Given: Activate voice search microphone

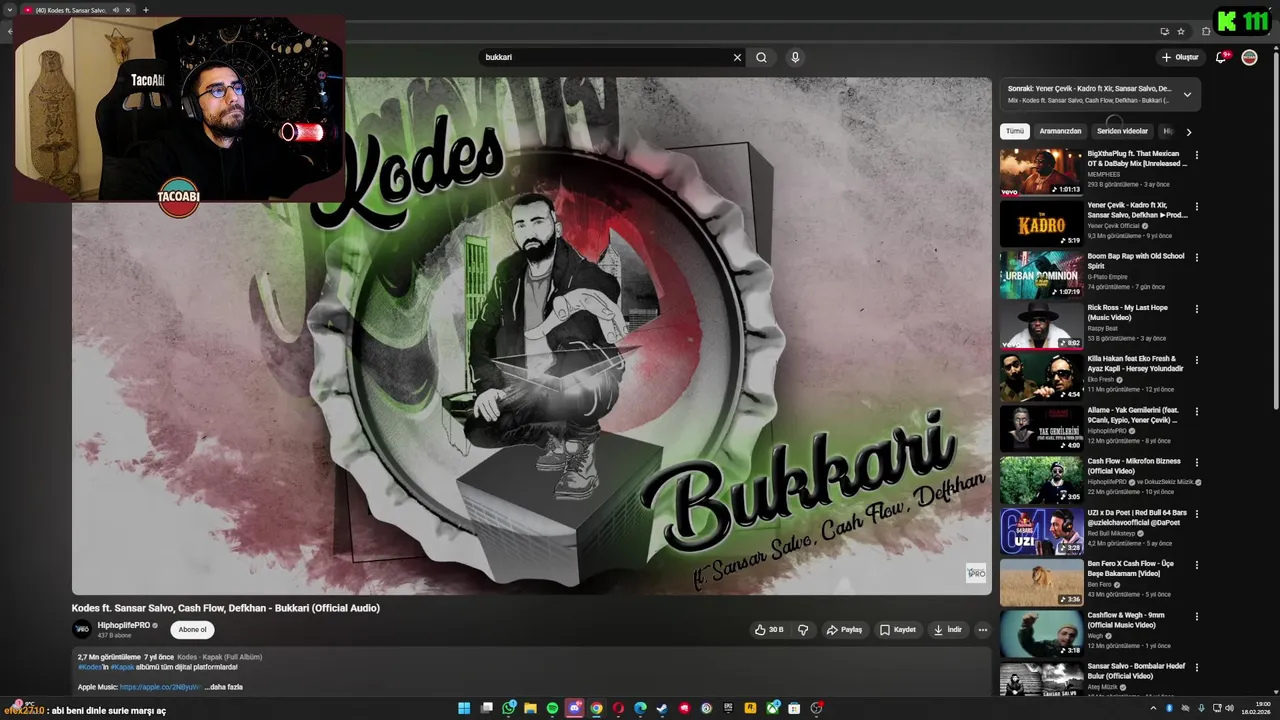Looking at the screenshot, I should [795, 57].
